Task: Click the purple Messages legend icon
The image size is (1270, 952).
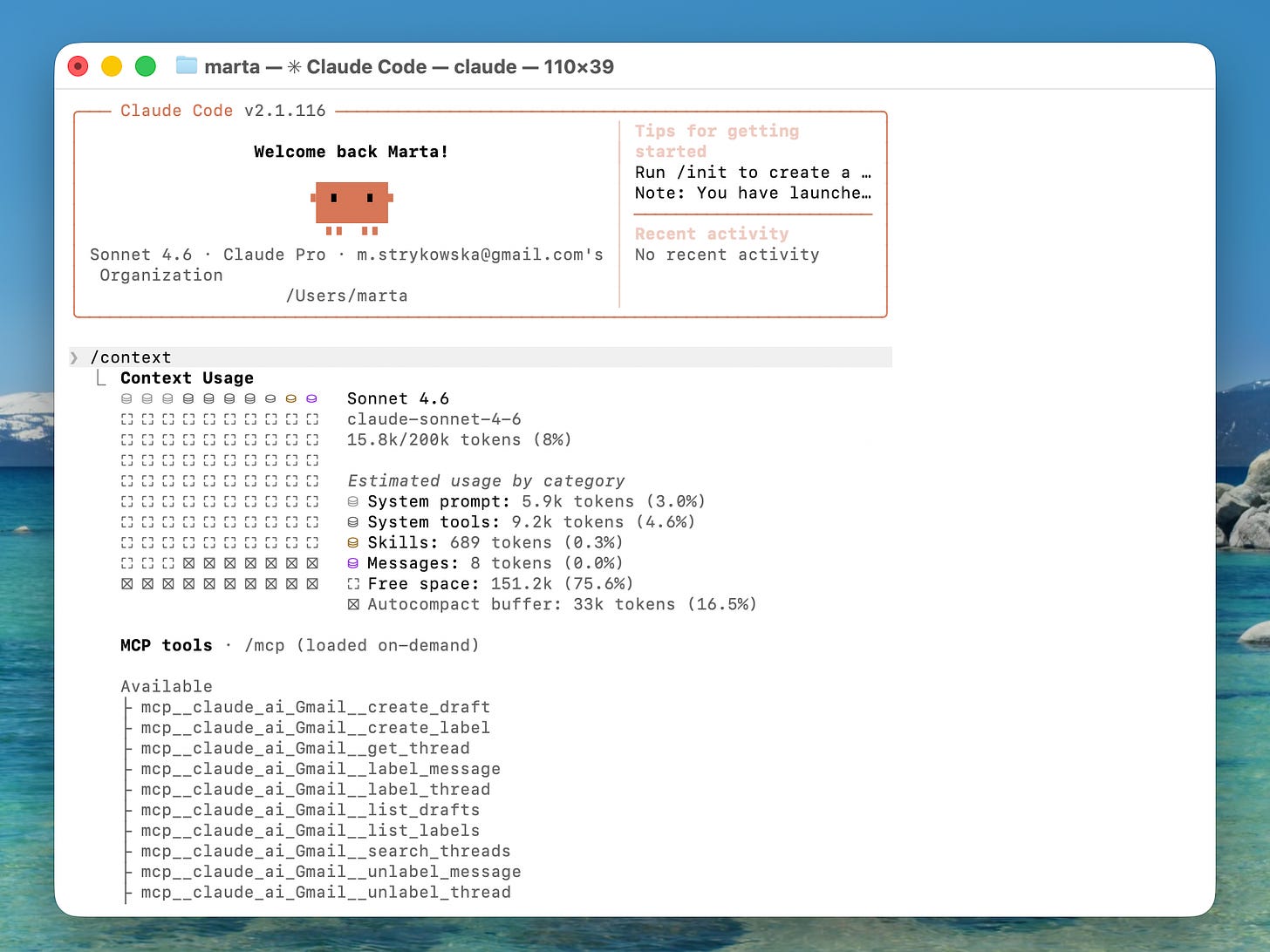Action: tap(353, 563)
